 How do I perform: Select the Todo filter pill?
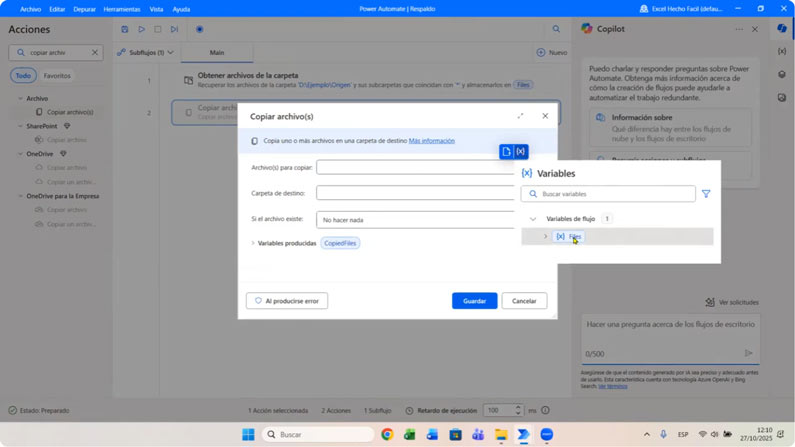click(23, 76)
